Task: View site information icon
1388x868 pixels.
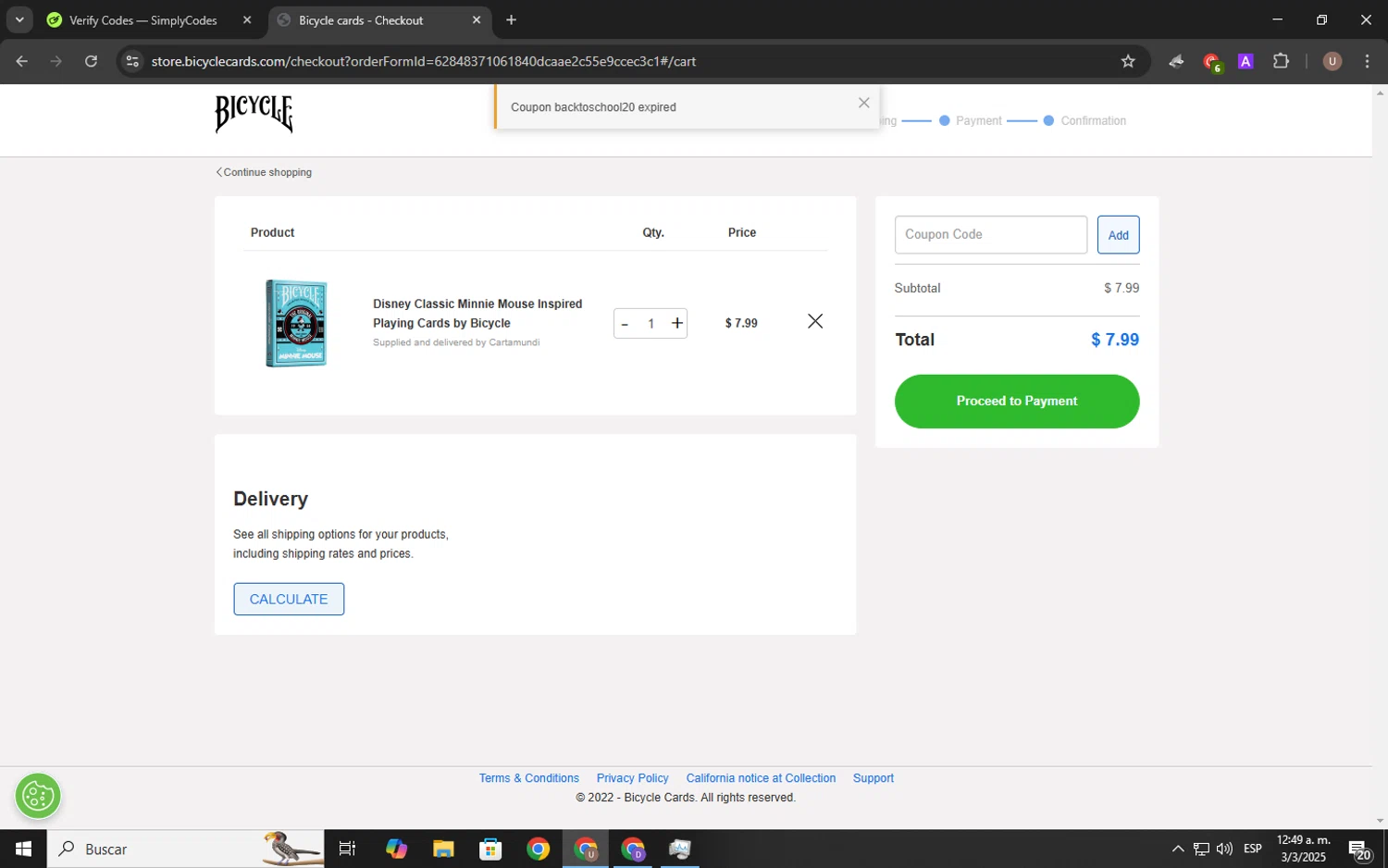Action: coord(132,61)
